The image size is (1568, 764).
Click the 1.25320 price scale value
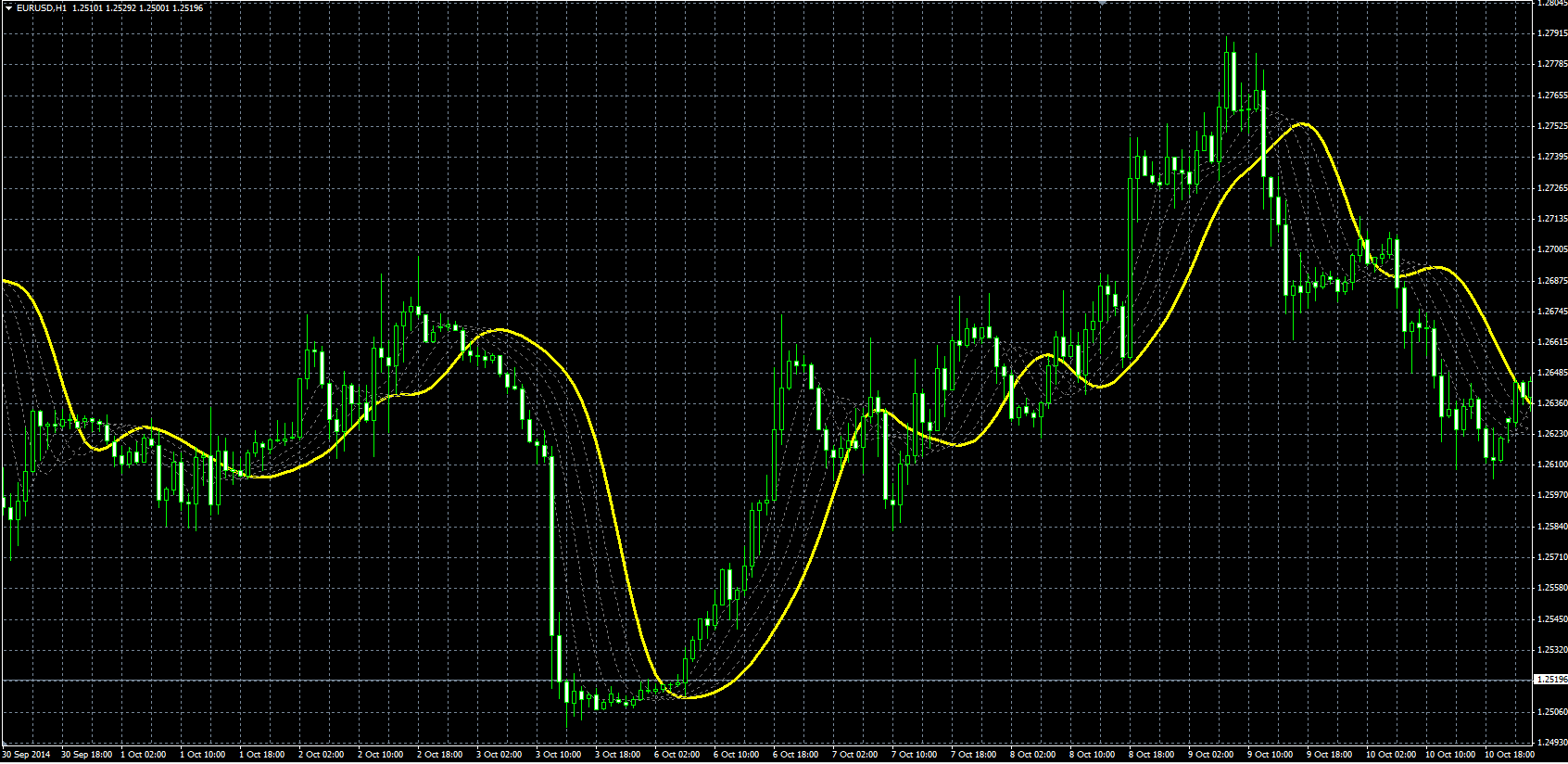point(1551,650)
